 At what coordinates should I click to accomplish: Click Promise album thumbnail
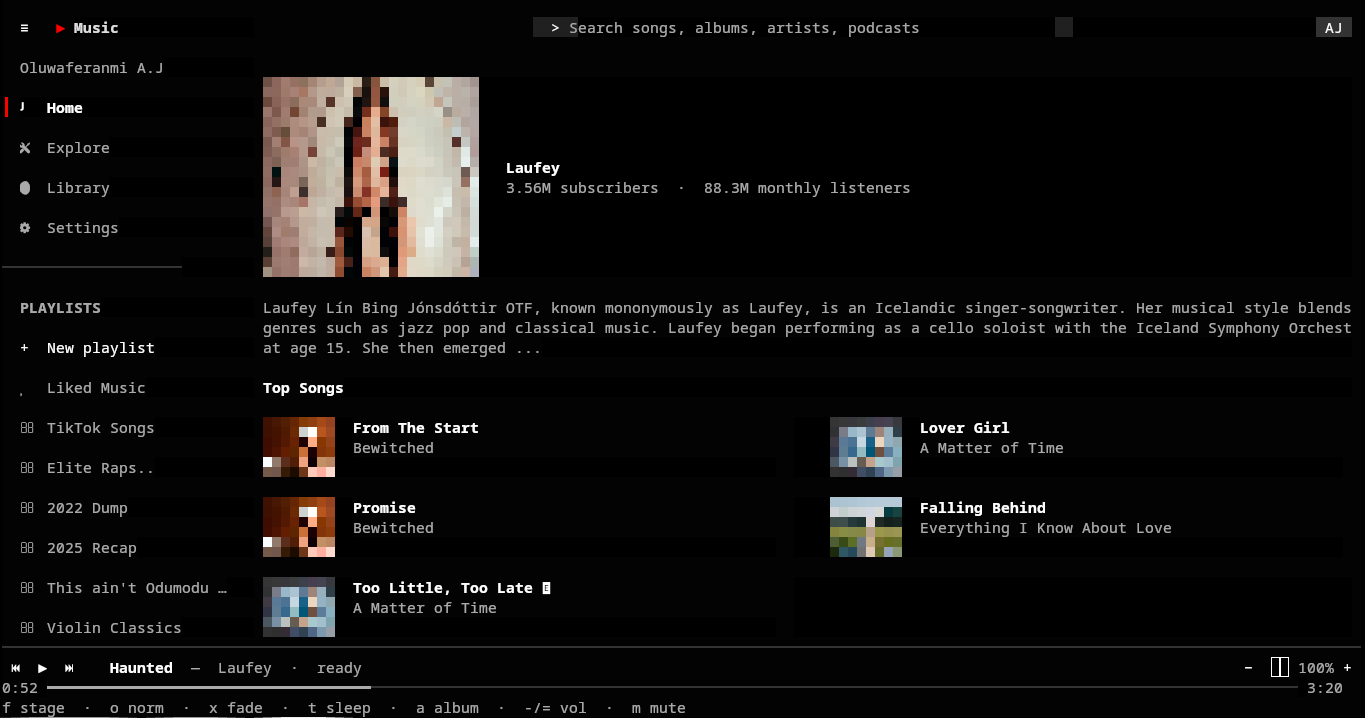tap(299, 527)
